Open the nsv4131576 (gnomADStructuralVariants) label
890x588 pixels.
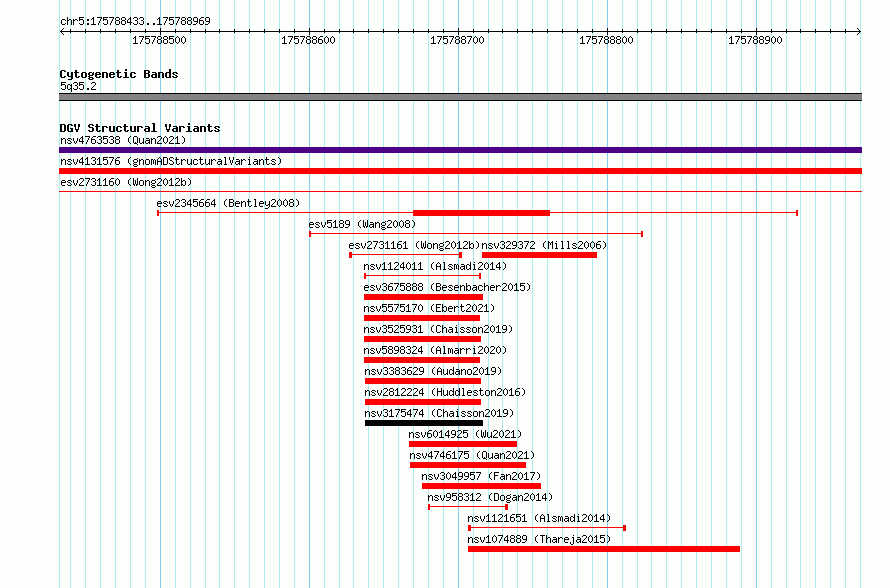(171, 161)
